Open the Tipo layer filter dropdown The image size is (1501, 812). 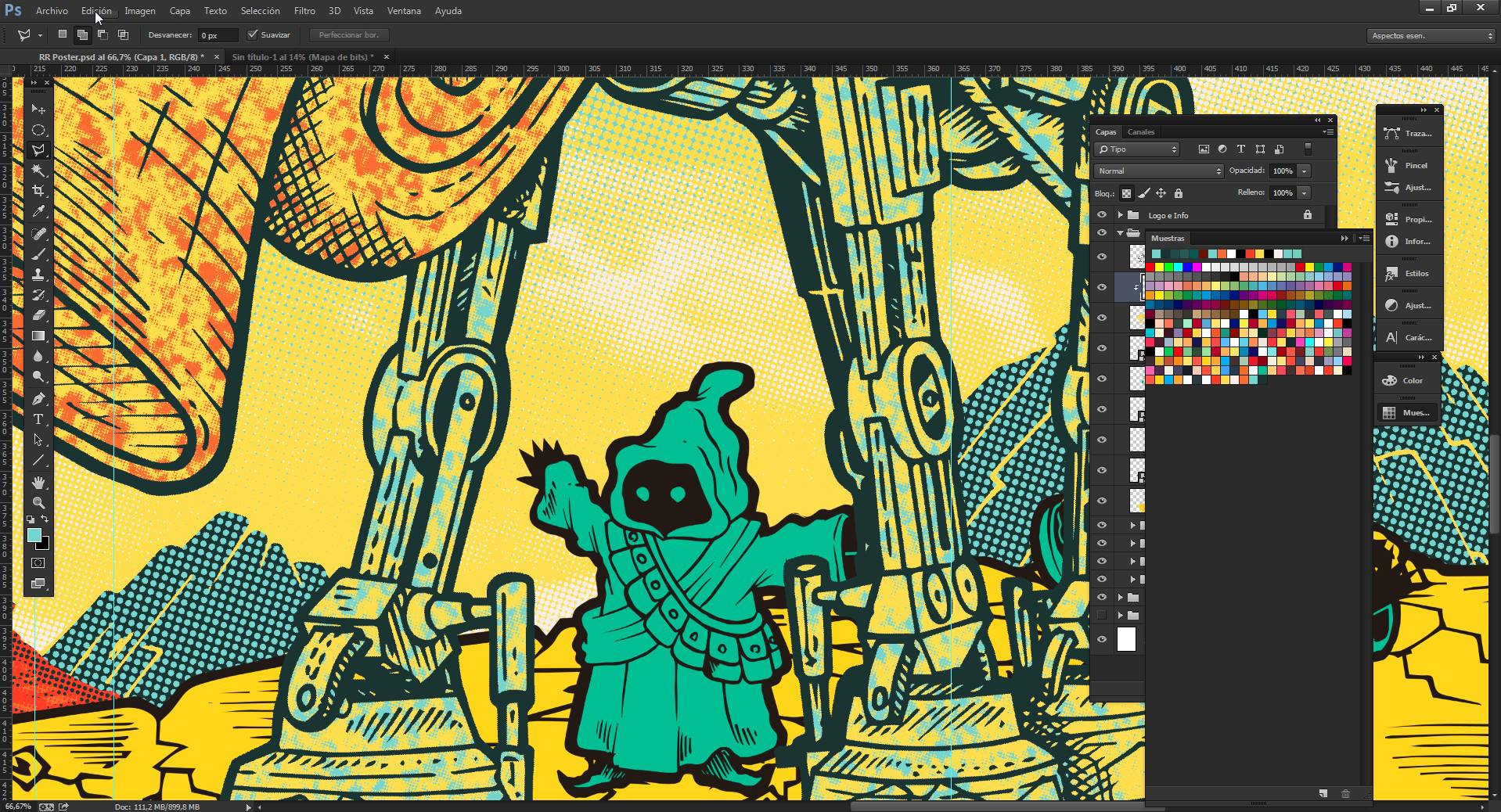click(x=1137, y=149)
